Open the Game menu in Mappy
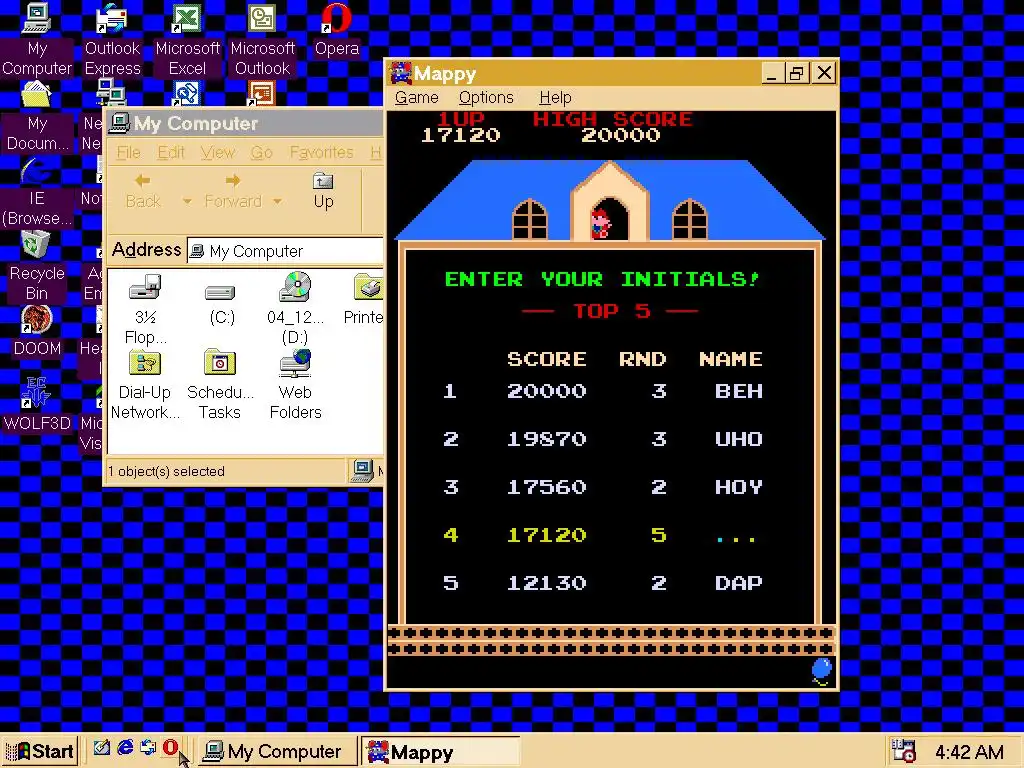The image size is (1024, 768). [417, 97]
